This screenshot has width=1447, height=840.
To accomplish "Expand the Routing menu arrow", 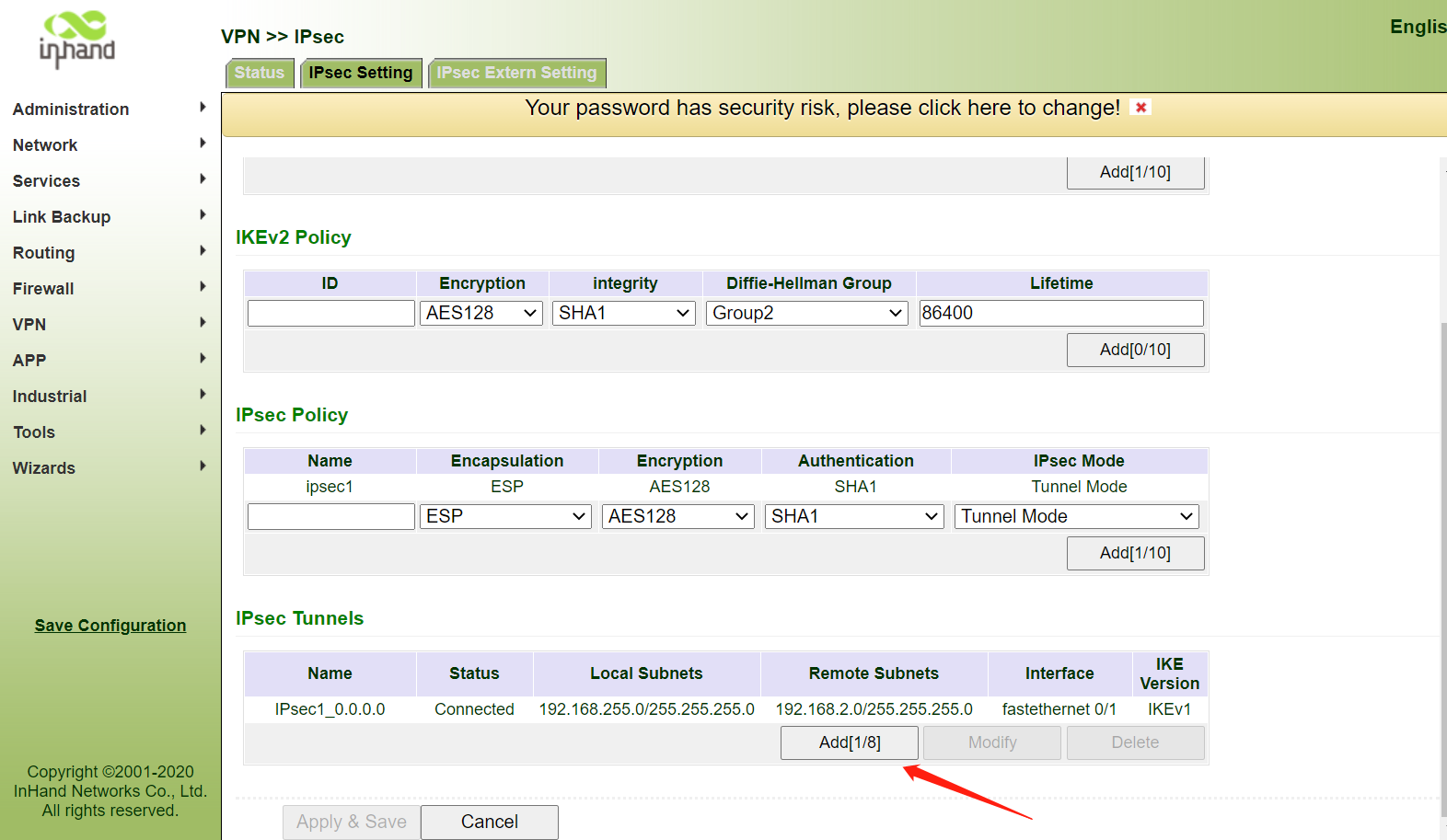I will pos(203,251).
